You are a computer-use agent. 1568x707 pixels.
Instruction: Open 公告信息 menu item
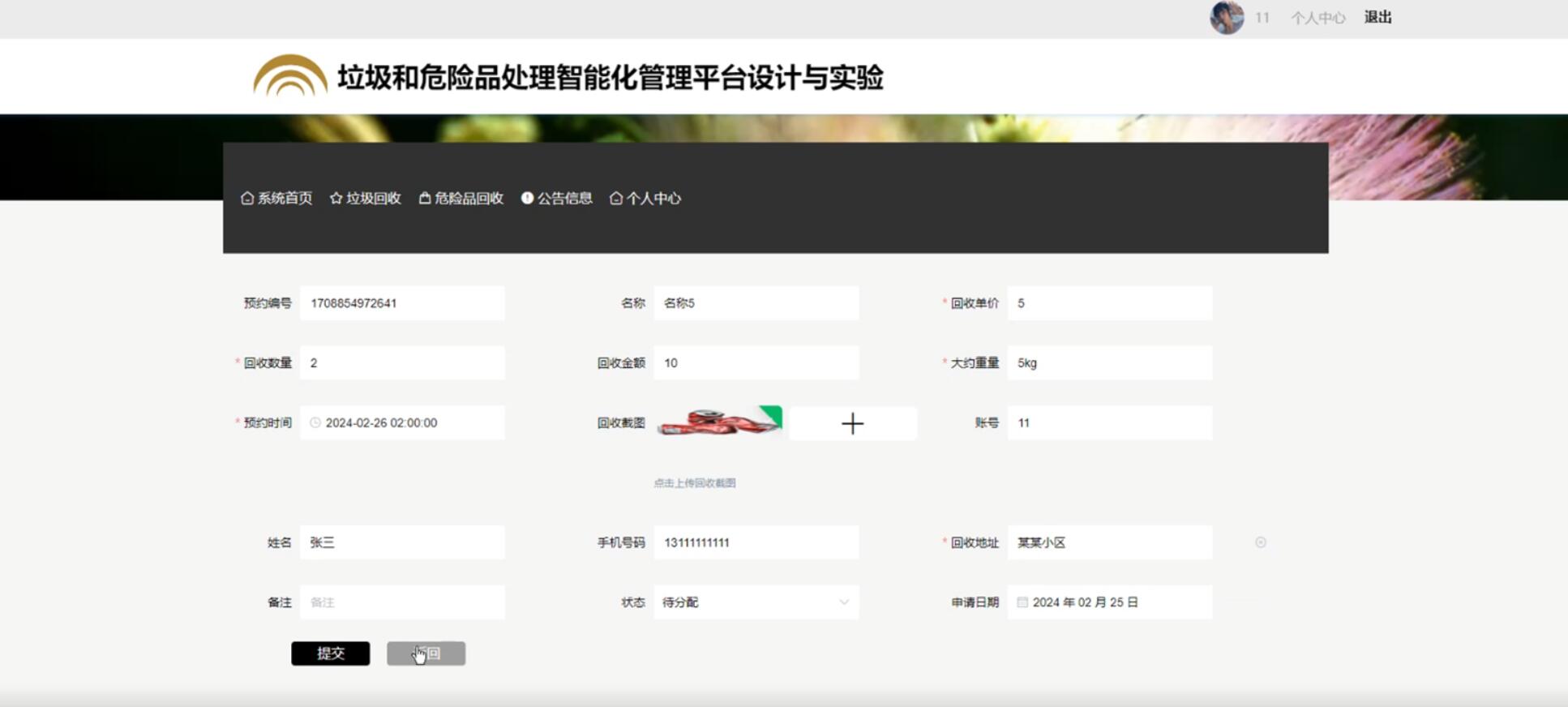click(557, 198)
